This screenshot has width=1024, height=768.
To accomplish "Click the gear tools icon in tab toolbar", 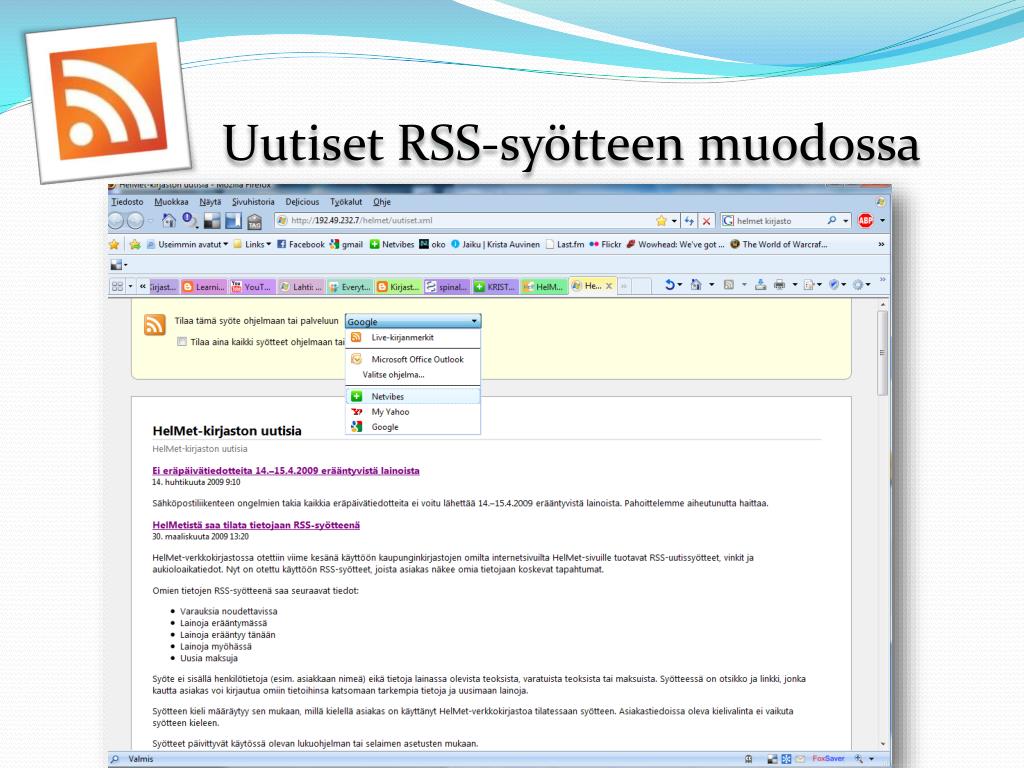I will coord(858,285).
